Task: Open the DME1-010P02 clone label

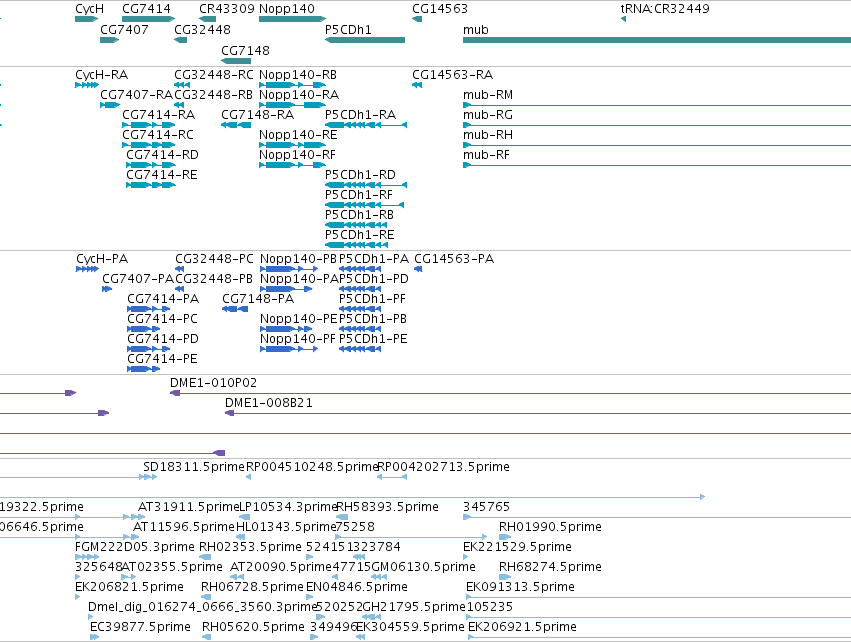Action: (x=213, y=383)
